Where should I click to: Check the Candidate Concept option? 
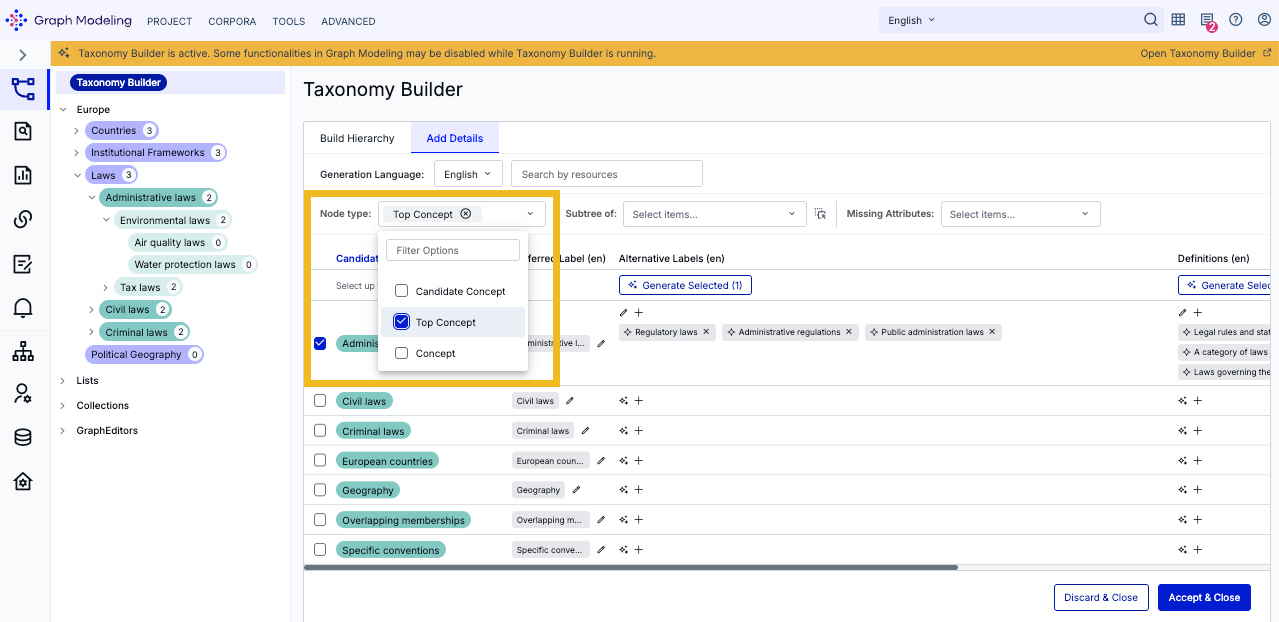(401, 291)
